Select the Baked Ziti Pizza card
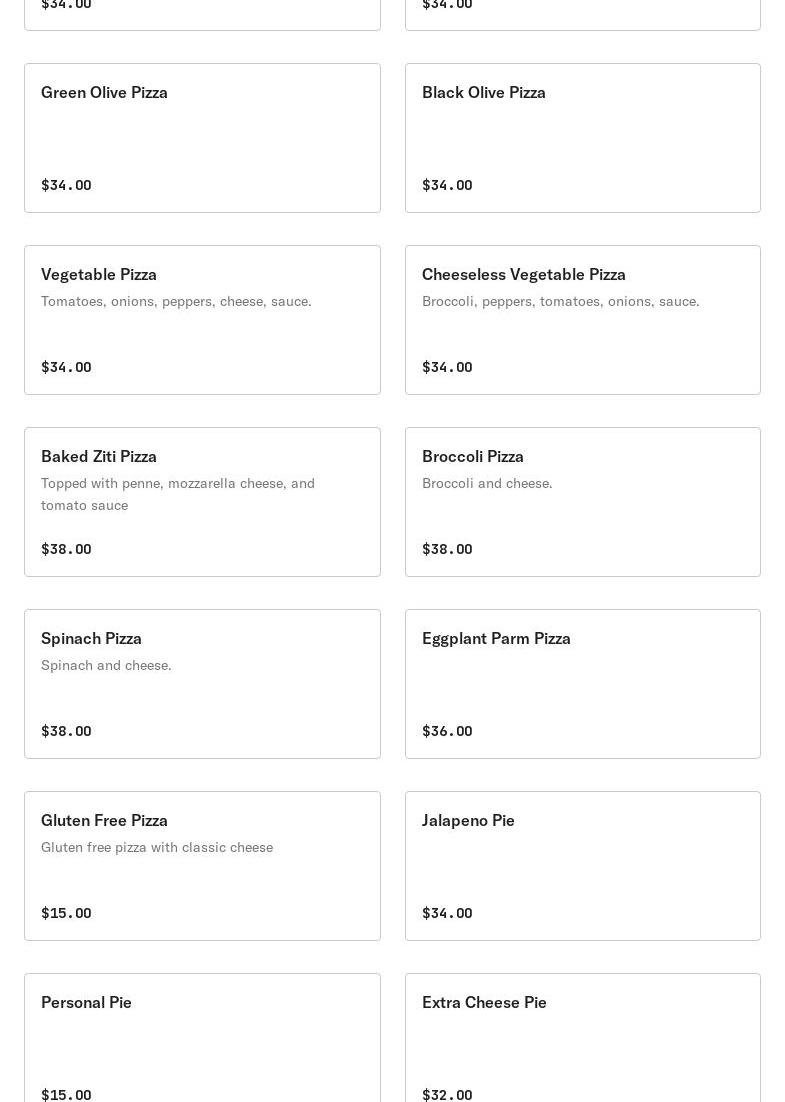 tap(202, 502)
